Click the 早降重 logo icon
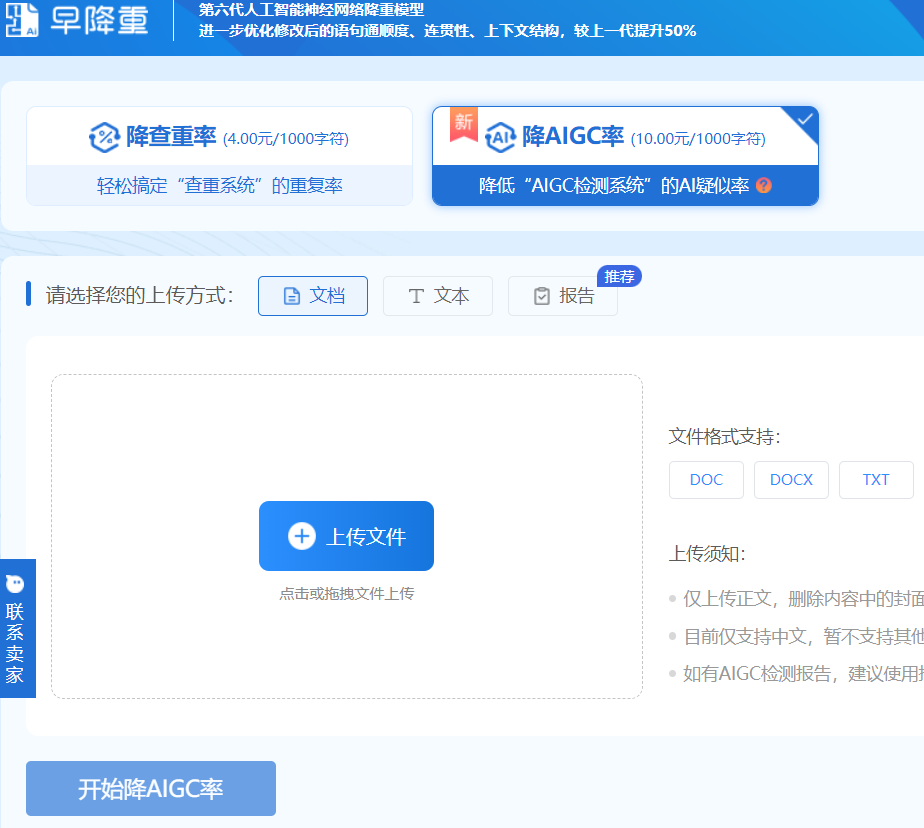924x828 pixels. (22, 20)
